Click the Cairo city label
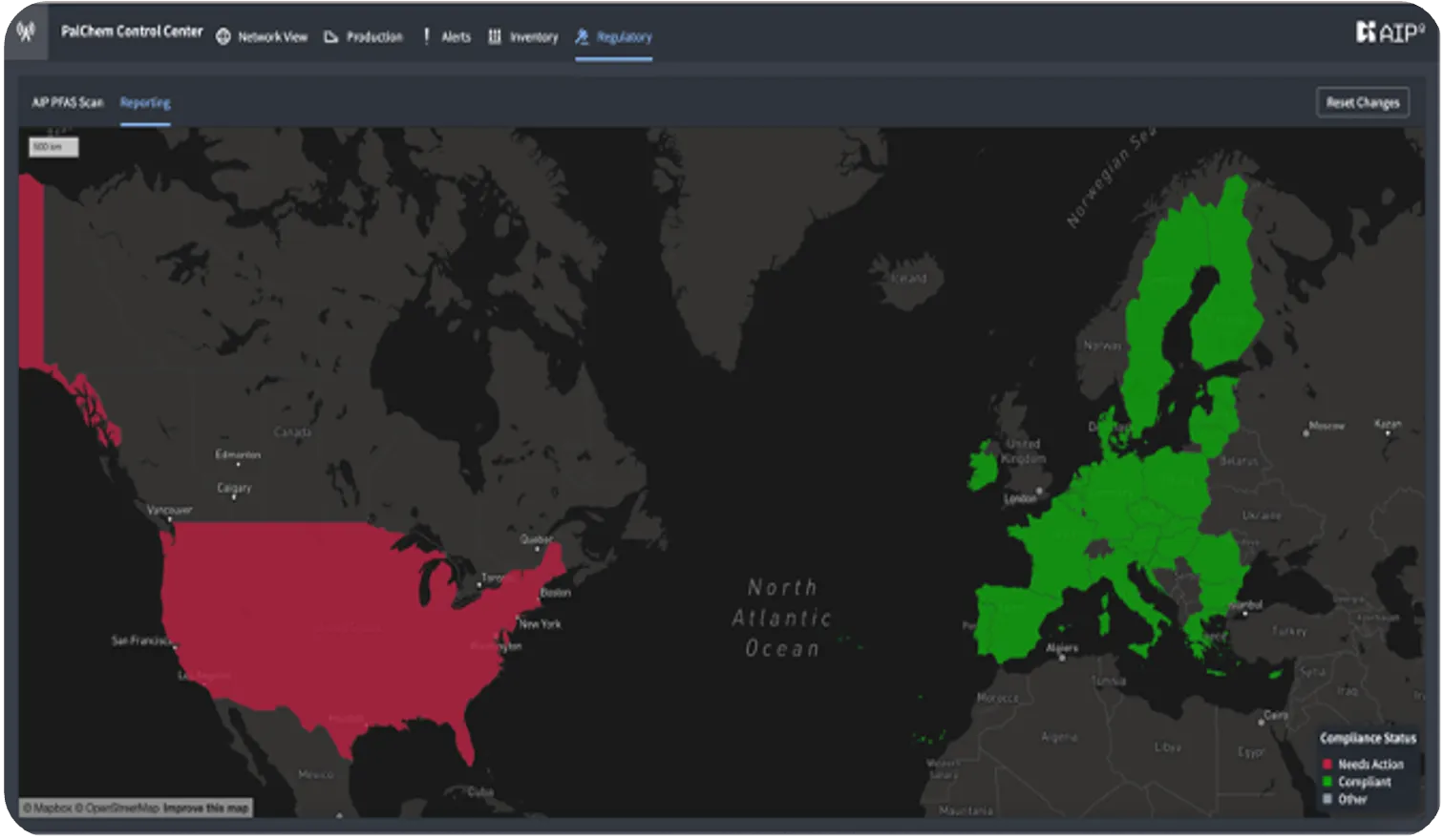The width and height of the screenshot is (1444, 840). tap(1276, 715)
